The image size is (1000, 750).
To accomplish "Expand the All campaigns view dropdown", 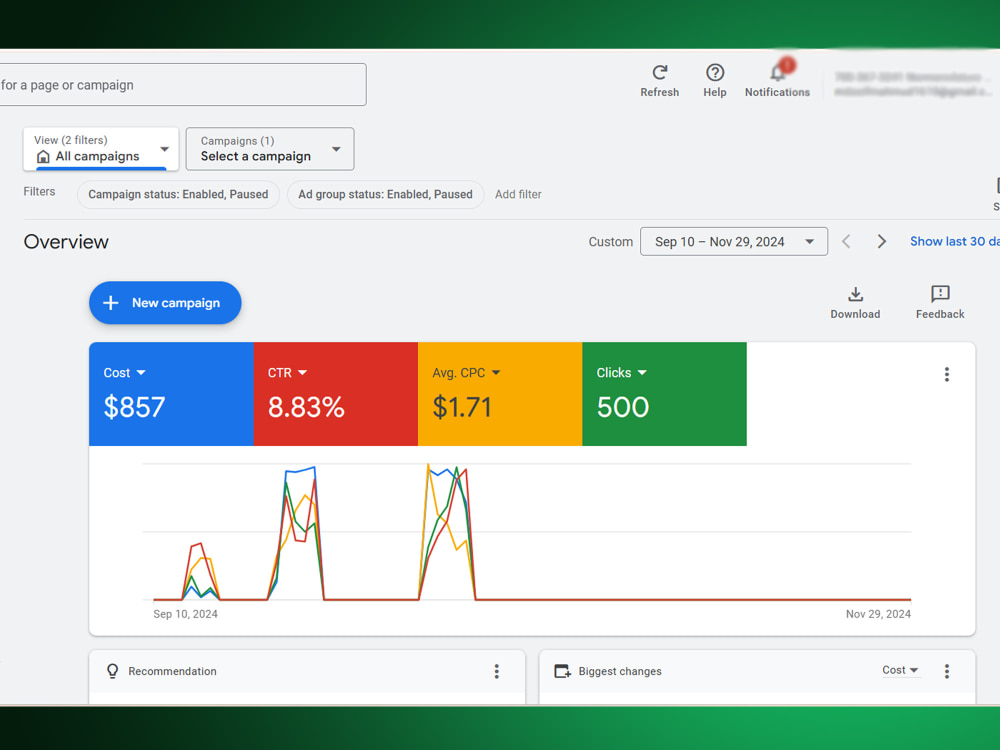I will click(165, 149).
